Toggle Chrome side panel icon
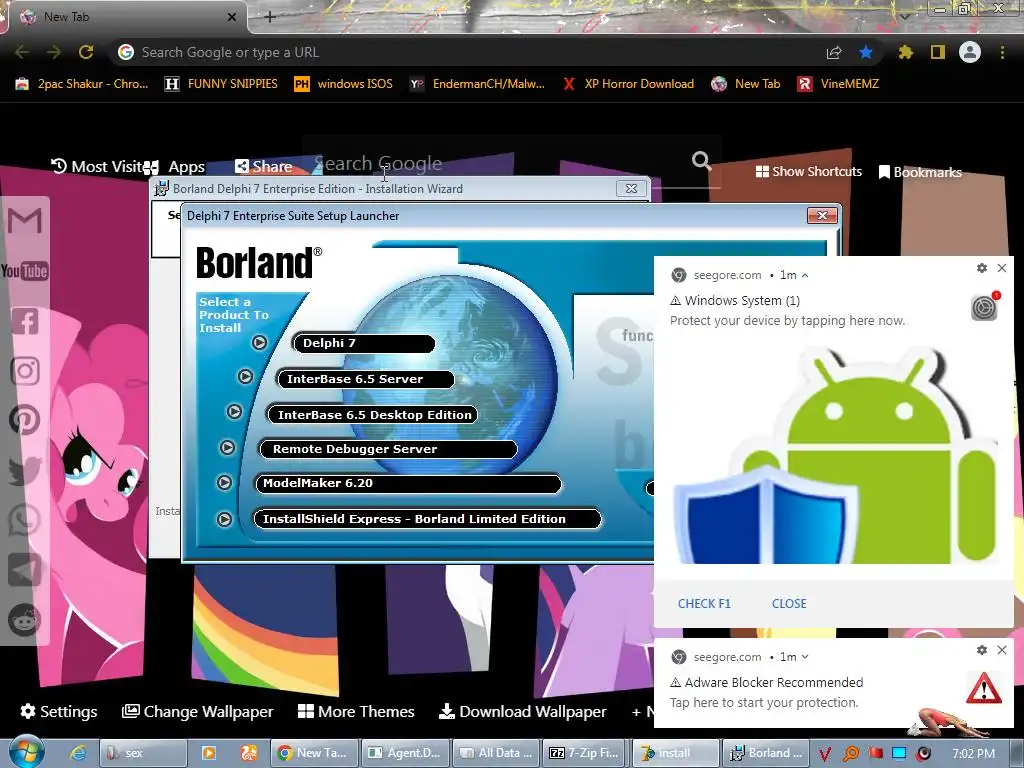The height and width of the screenshot is (768, 1024). 938,52
